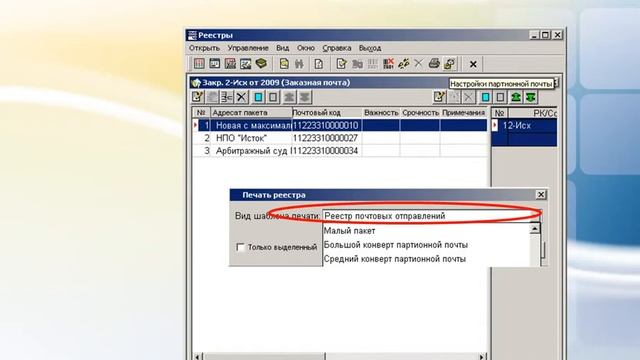Click the yellow-black tool icon in main toolbar
This screenshot has height=360, width=640.
tap(404, 64)
